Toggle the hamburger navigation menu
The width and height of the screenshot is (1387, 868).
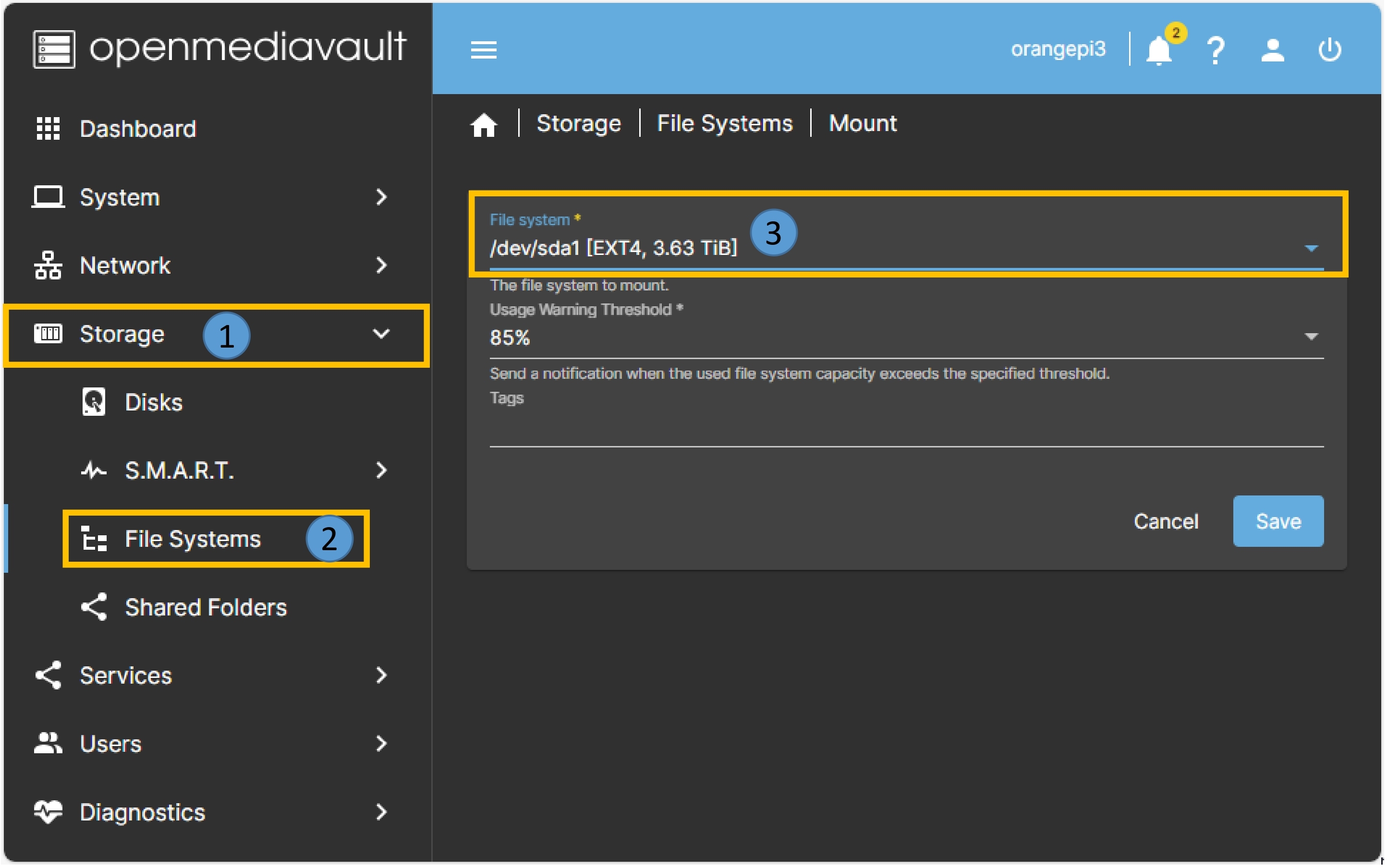click(x=484, y=50)
